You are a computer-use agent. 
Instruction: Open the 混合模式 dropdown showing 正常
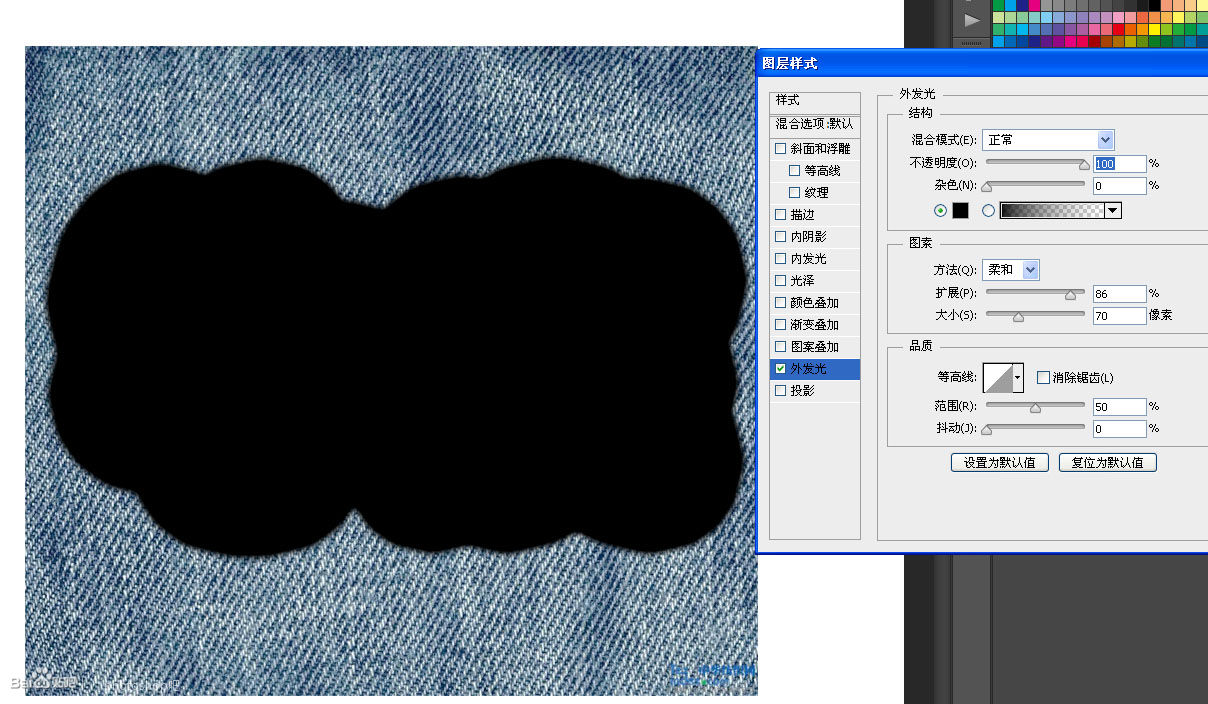tap(1048, 140)
